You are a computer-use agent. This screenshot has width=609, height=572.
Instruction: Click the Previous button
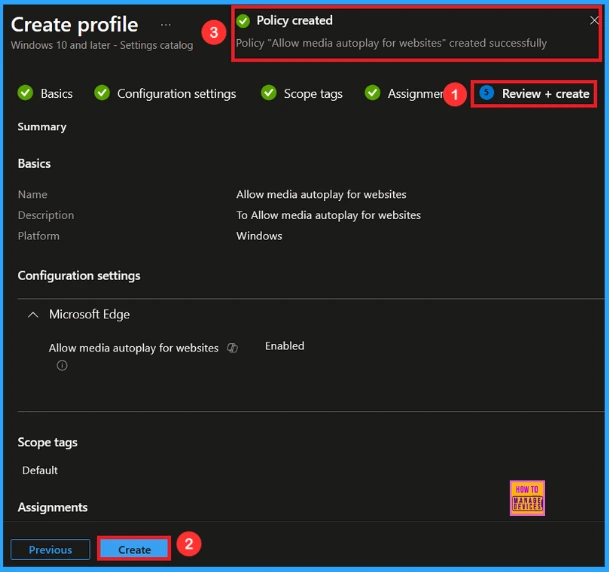pyautogui.click(x=50, y=549)
